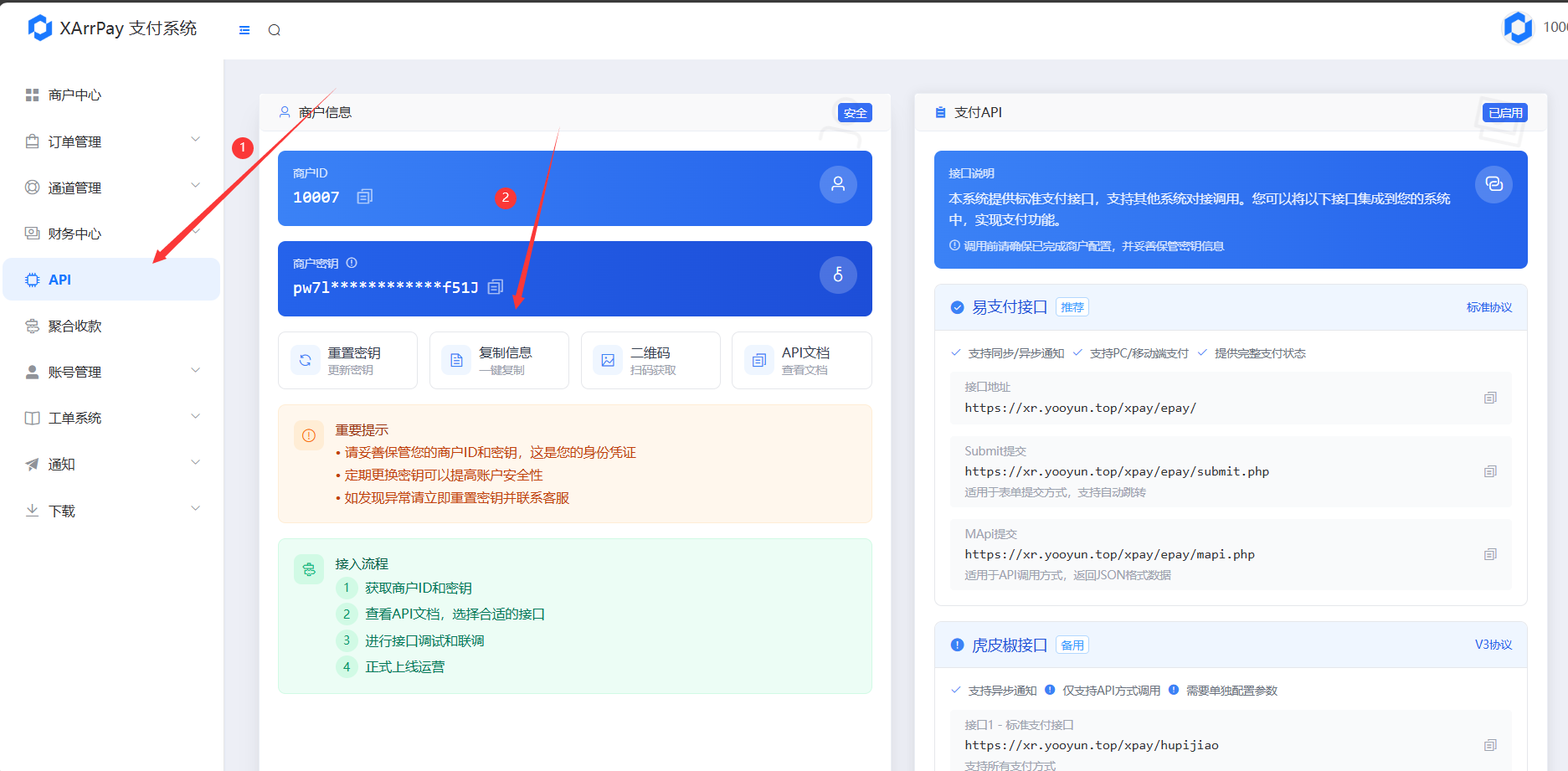Copy the MApi提交 mapi.php URL
This screenshot has width=1568, height=771.
click(x=1491, y=554)
